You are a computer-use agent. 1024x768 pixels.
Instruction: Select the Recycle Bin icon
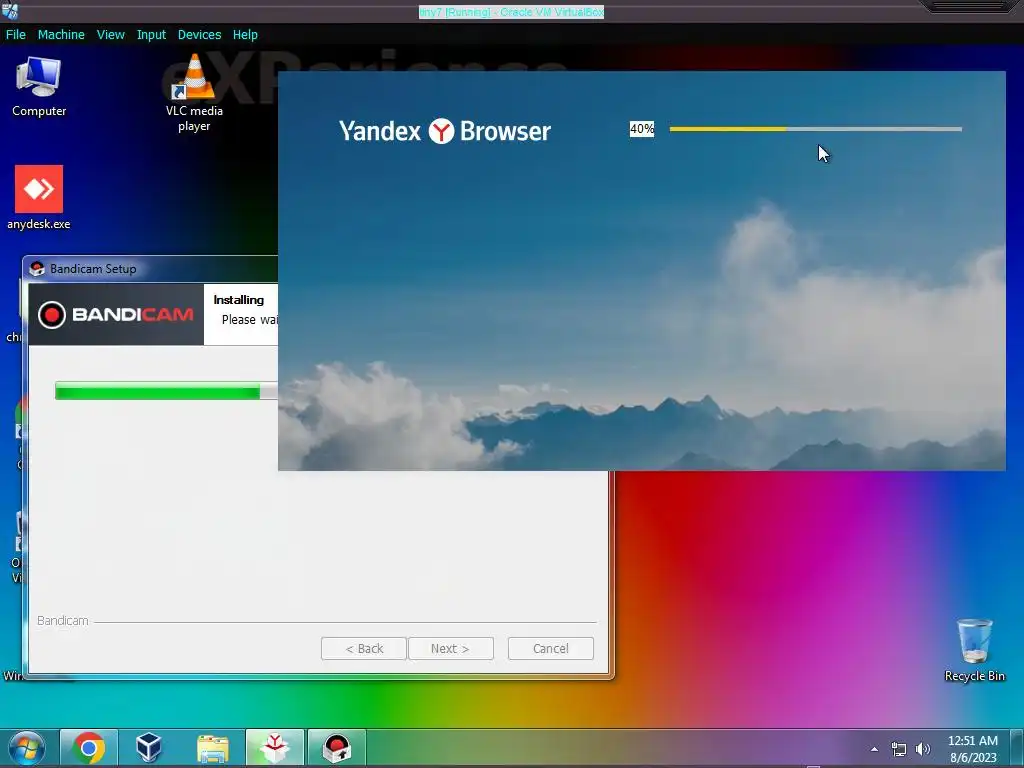pos(974,650)
